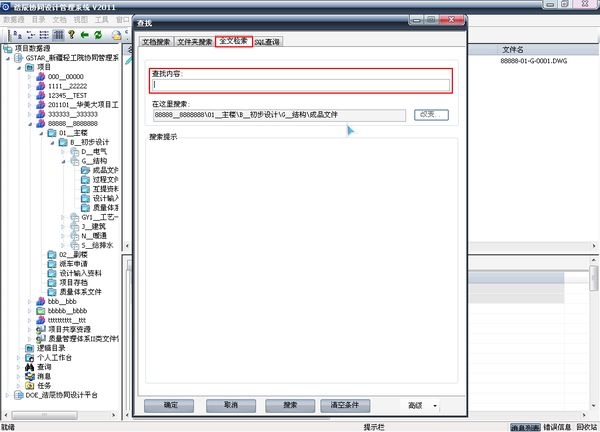
Task: Expand the 000__00000 project node
Action: coord(30,75)
